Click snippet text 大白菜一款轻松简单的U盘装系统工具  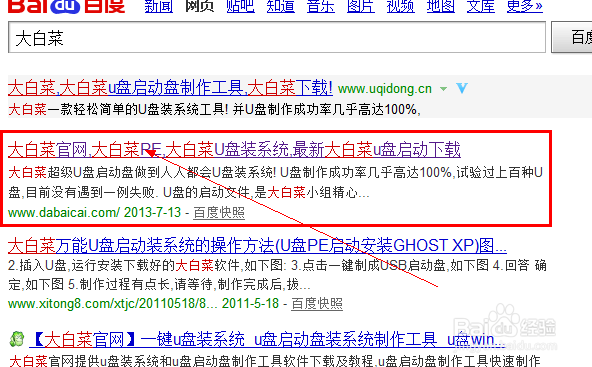(x=118, y=110)
